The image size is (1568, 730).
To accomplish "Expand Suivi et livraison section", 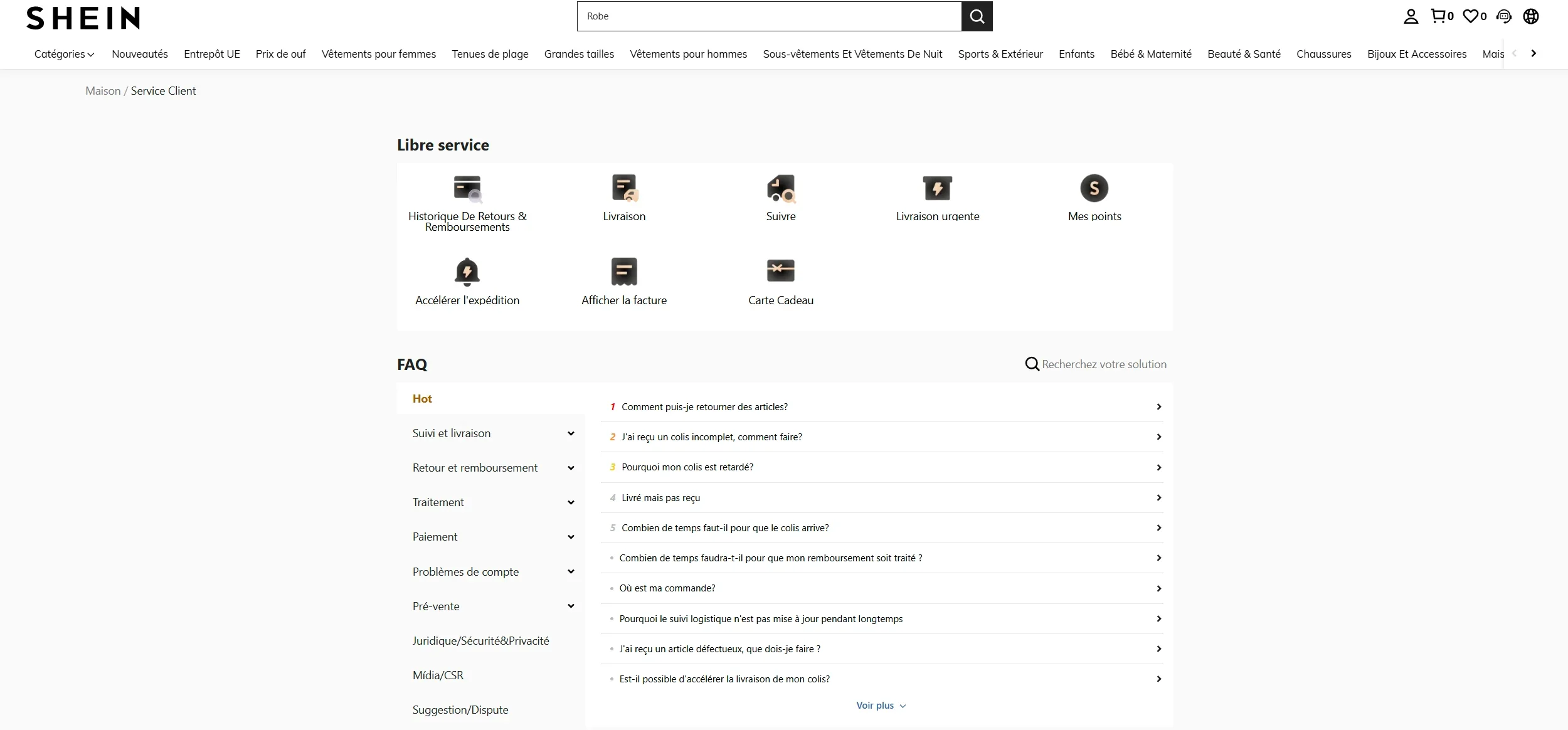I will pos(494,433).
